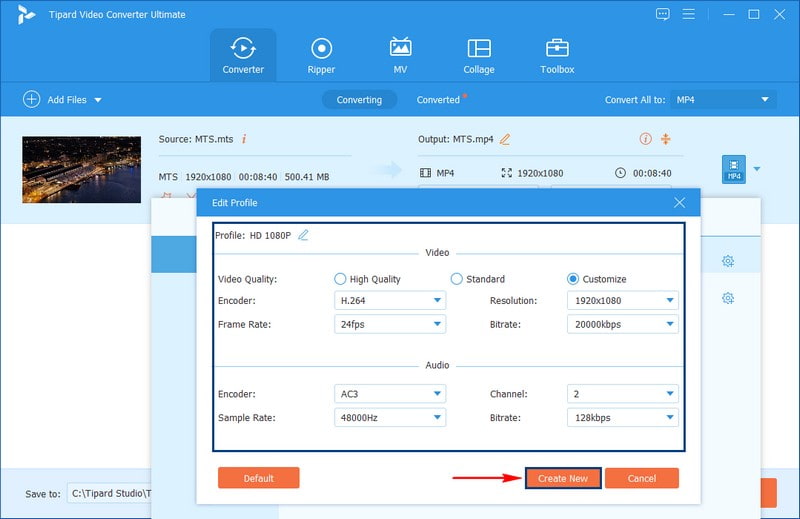Click the MP4 output format icon

(734, 169)
